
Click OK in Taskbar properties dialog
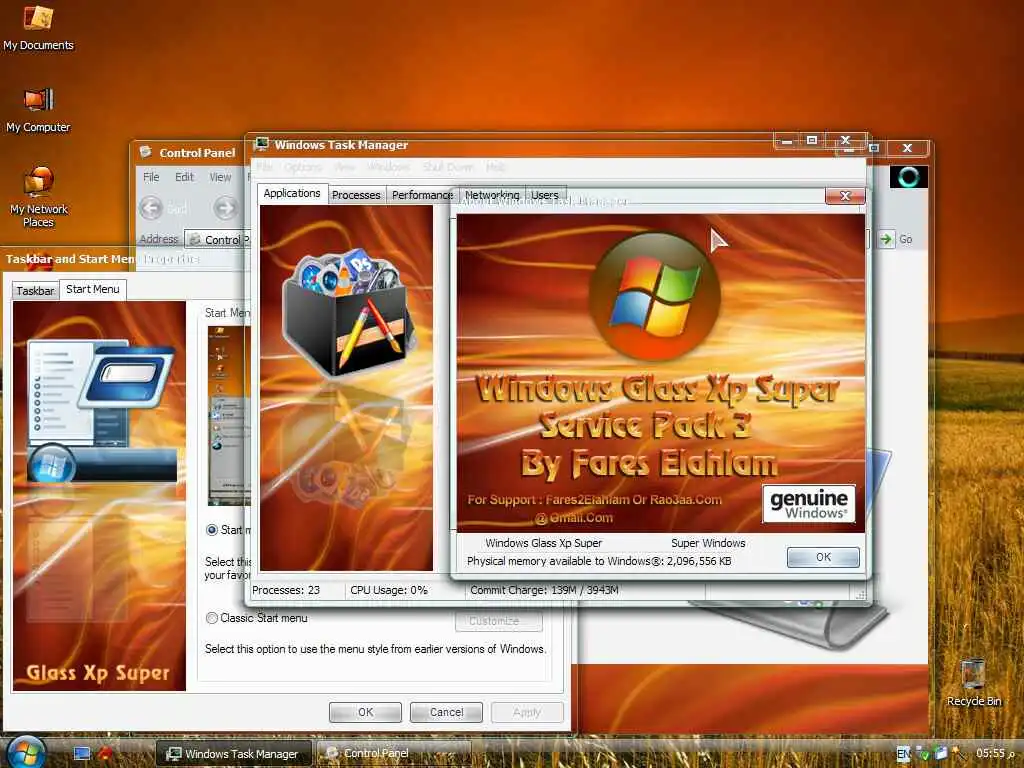[365, 712]
